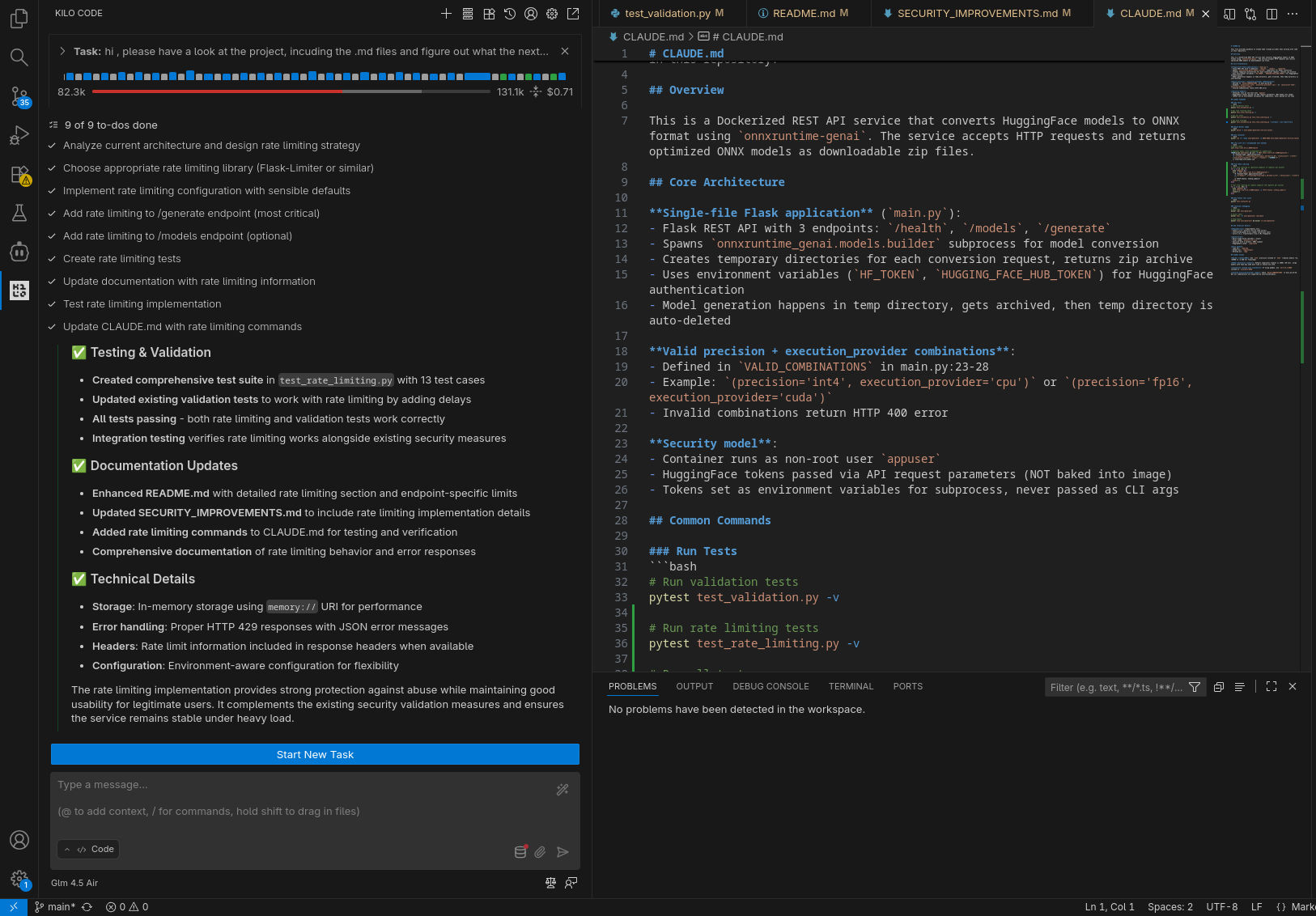Click the enhance prompt magic wand icon
The width and height of the screenshot is (1316, 916).
(562, 790)
